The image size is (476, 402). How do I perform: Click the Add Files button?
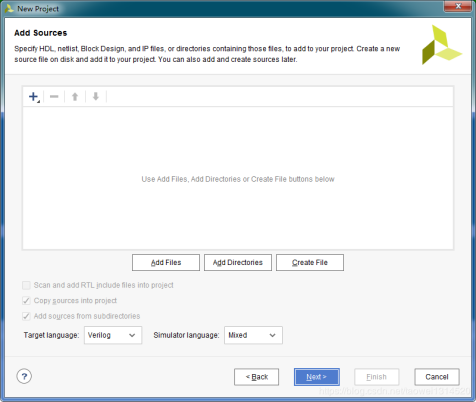166,263
